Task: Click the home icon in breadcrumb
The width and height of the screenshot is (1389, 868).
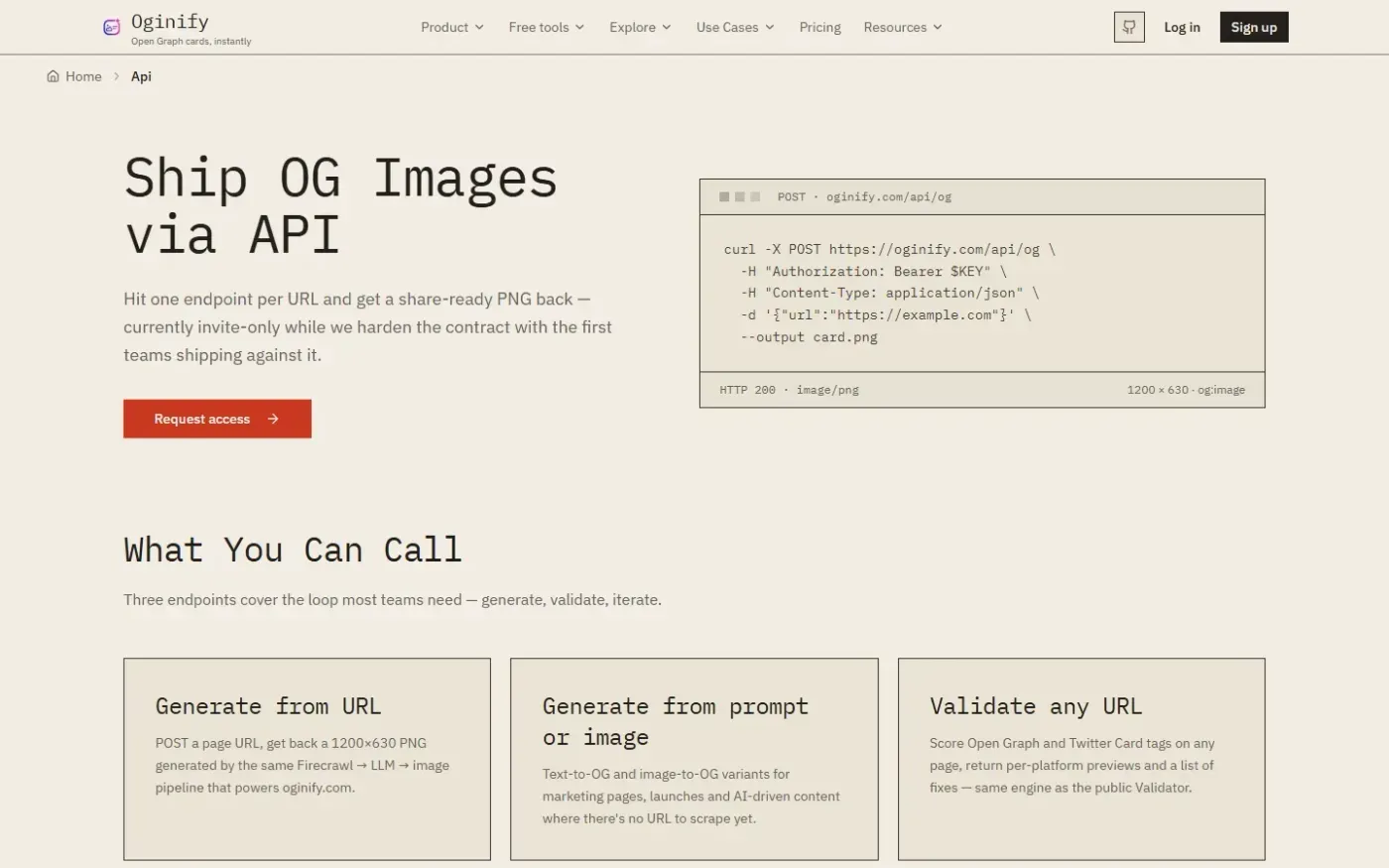Action: [x=53, y=76]
